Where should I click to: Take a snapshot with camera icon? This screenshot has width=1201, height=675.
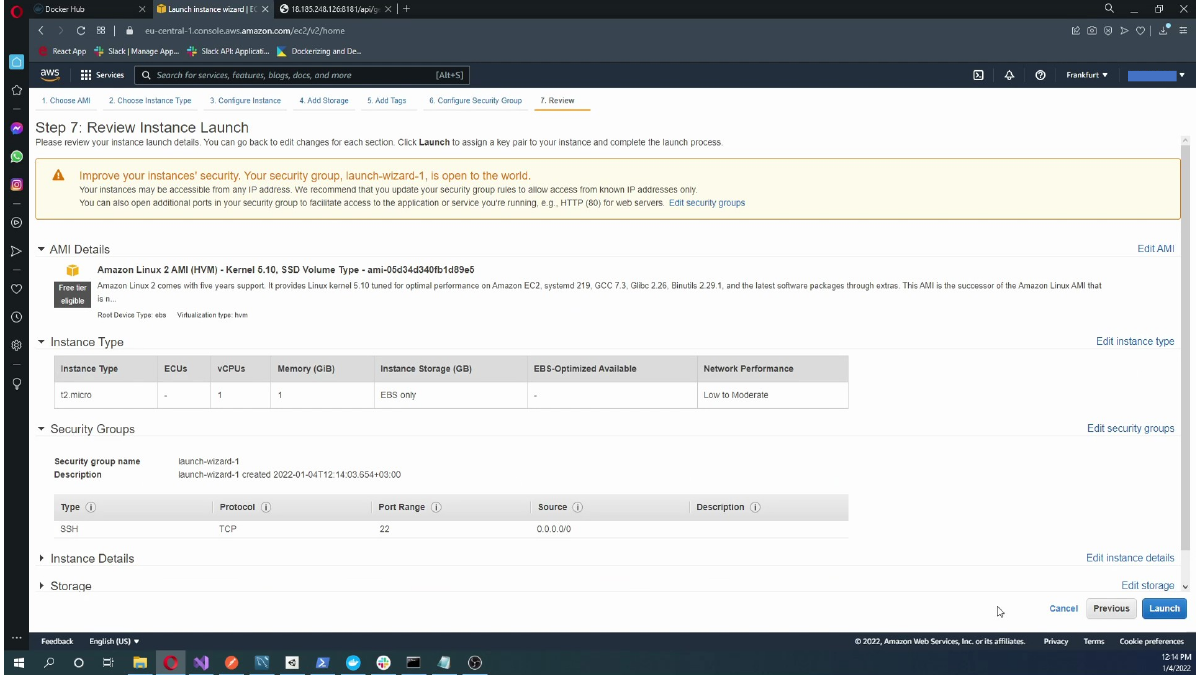click(x=1092, y=31)
